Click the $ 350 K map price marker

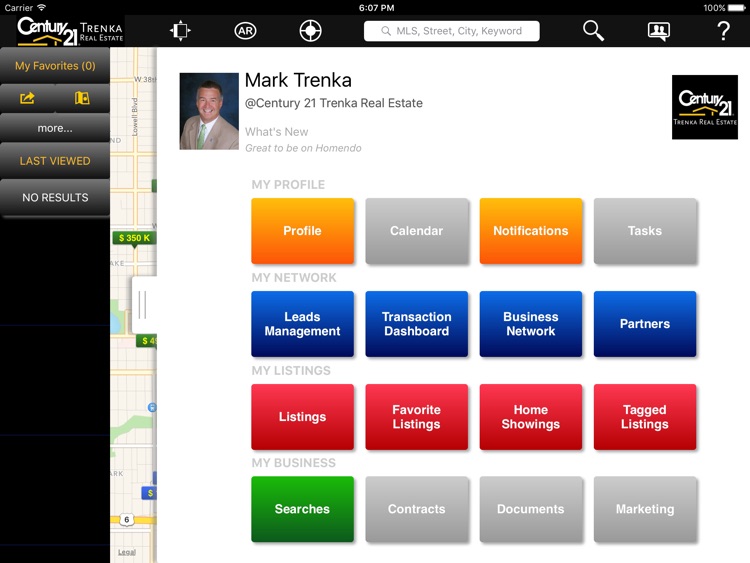[134, 238]
